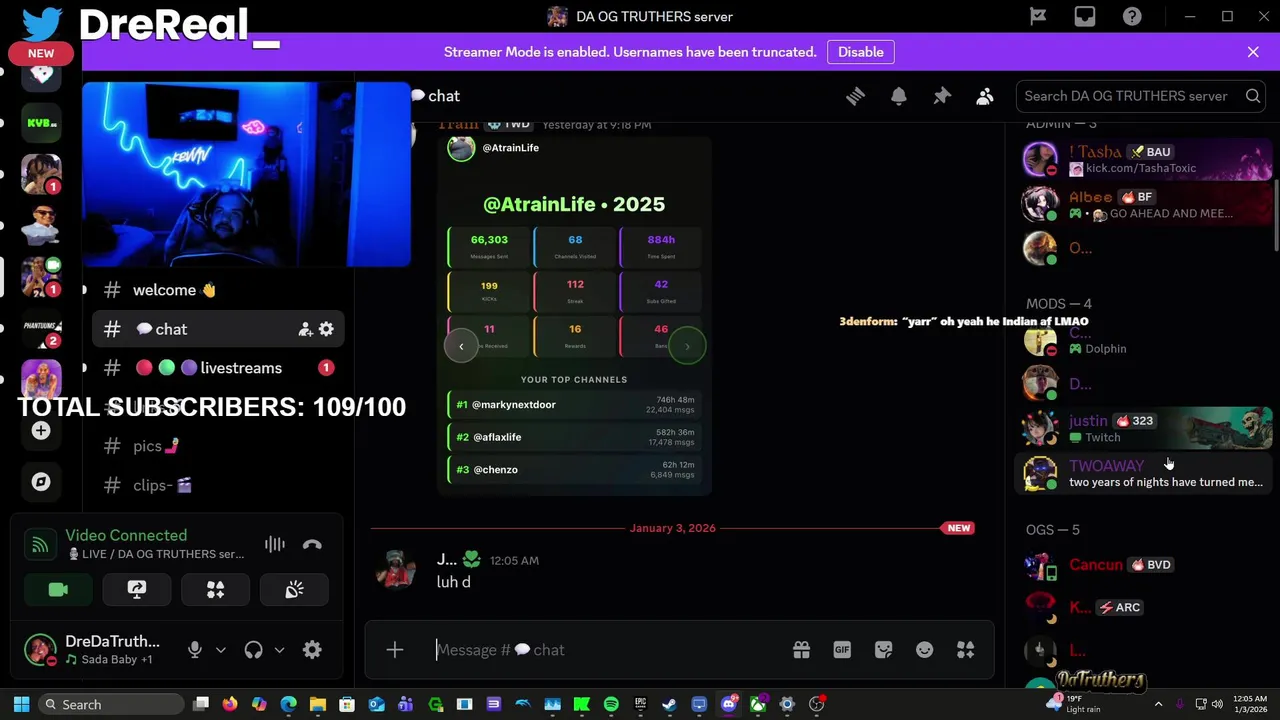The image size is (1280, 720).
Task: Open connection status signal icon
Action: [40, 545]
